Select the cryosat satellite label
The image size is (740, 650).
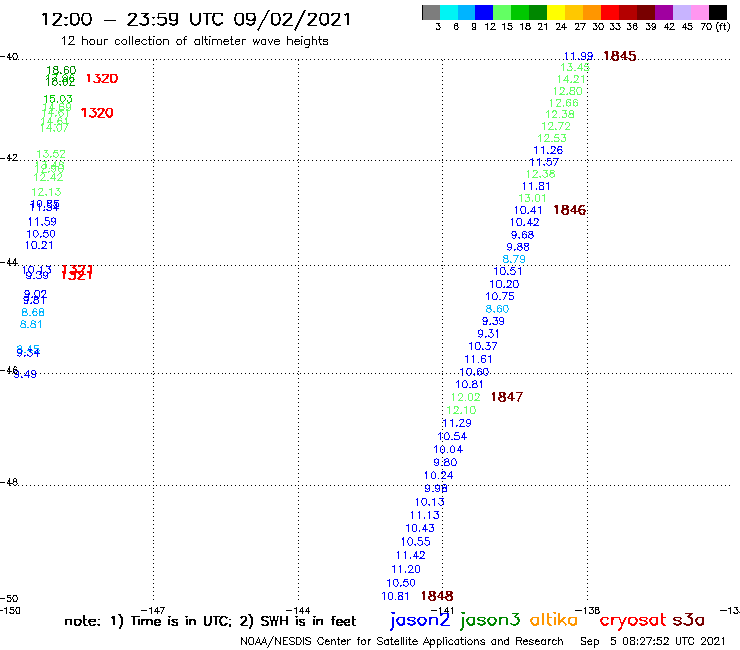632,621
